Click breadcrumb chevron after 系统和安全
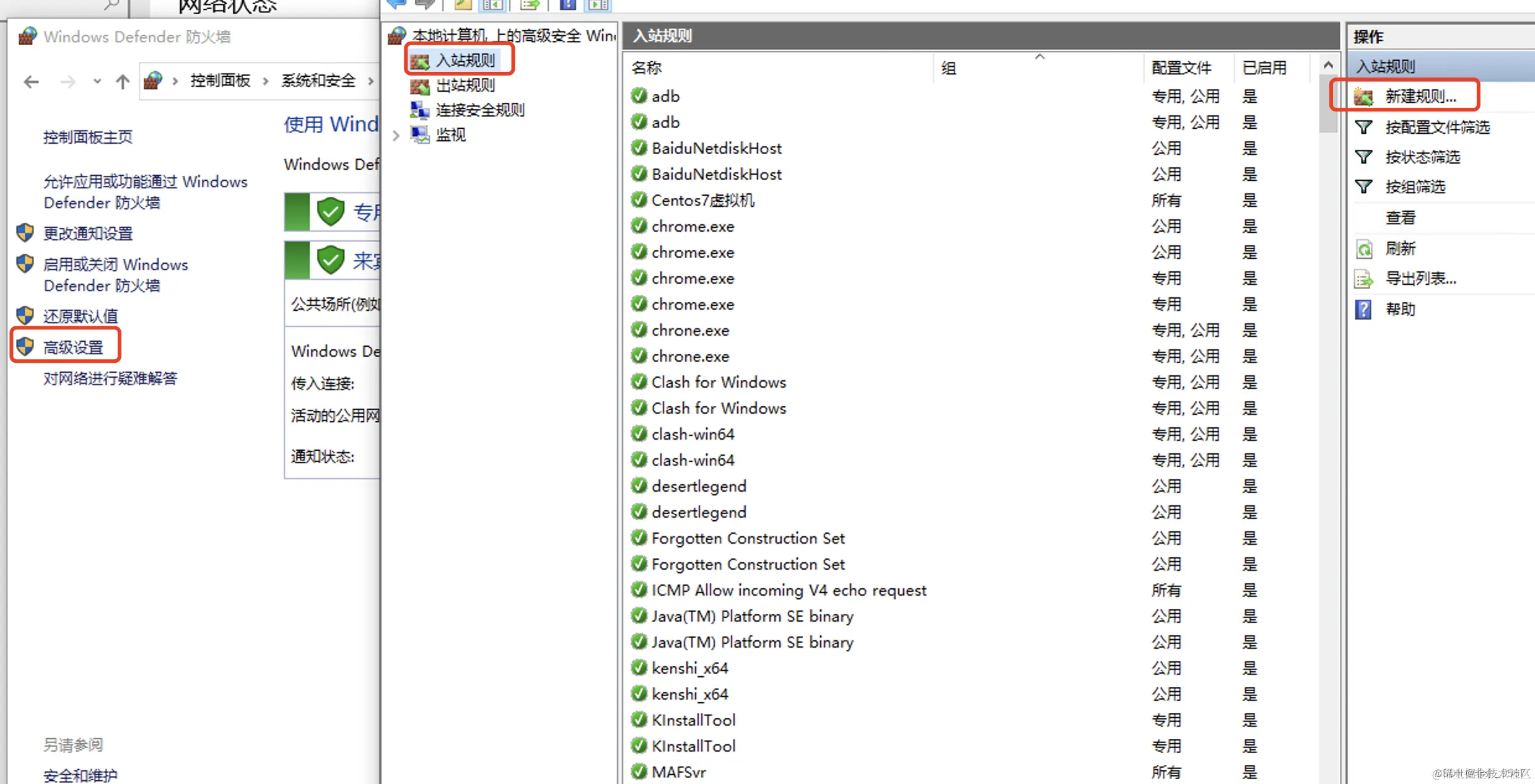The image size is (1535, 784). (x=371, y=81)
